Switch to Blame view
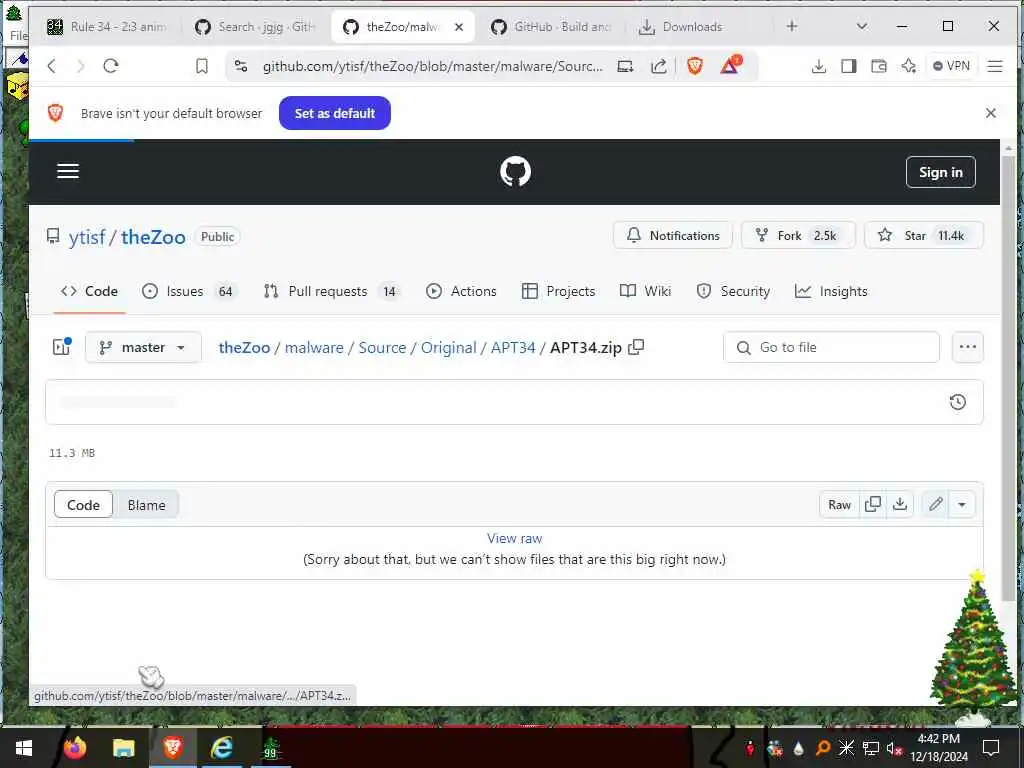Image resolution: width=1024 pixels, height=768 pixels. click(146, 505)
